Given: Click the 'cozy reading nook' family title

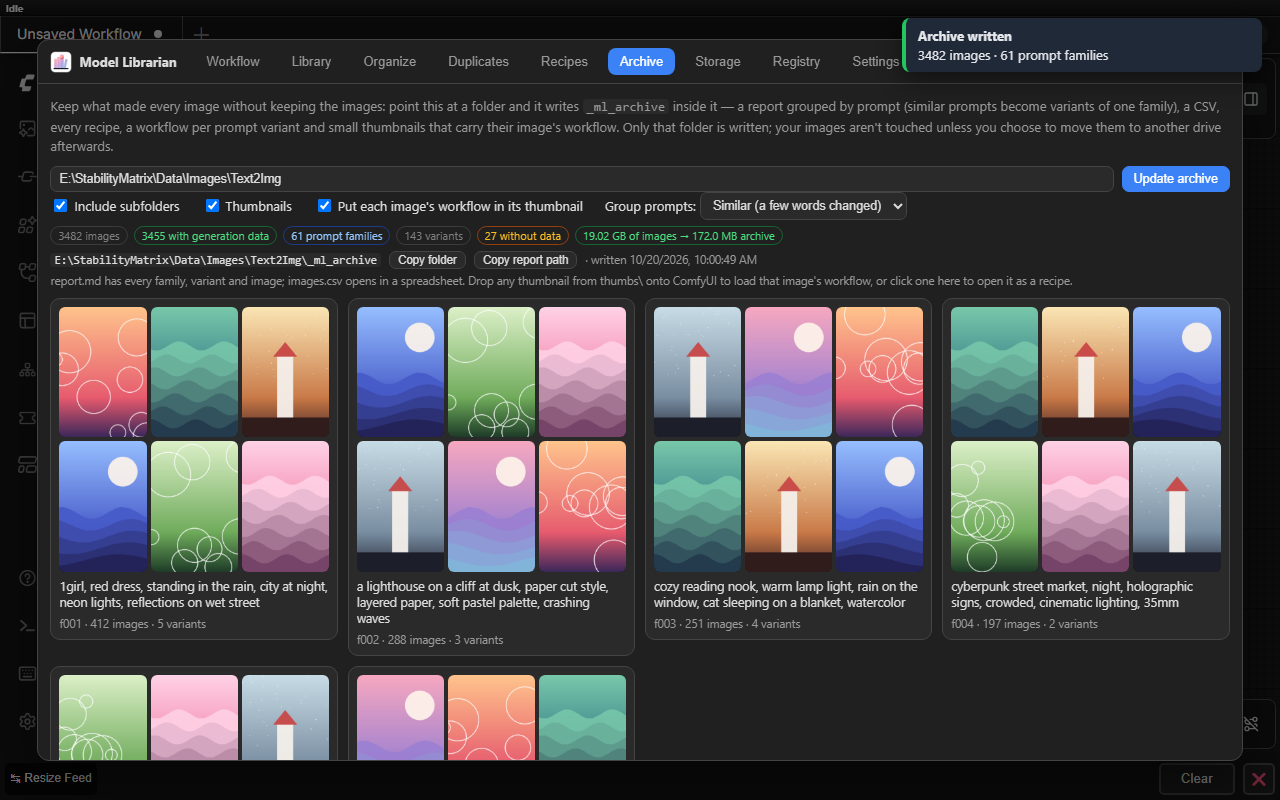Looking at the screenshot, I should pyautogui.click(x=786, y=595).
